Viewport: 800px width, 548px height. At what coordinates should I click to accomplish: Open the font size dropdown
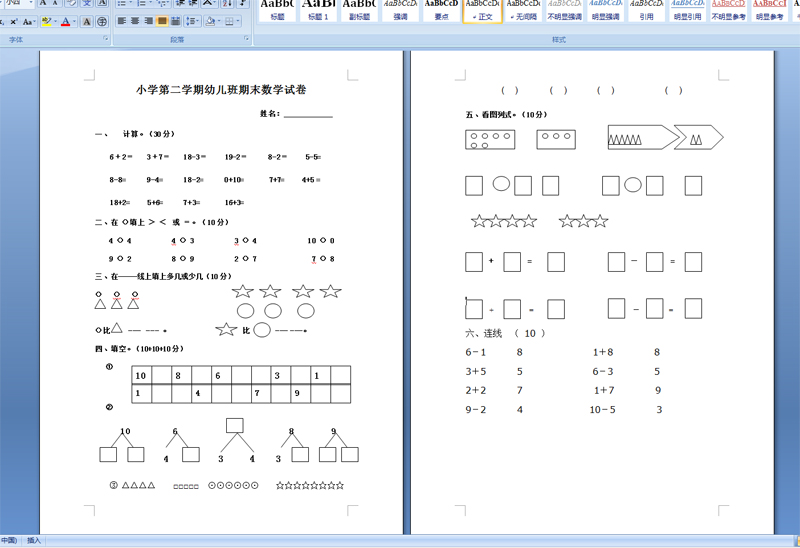pyautogui.click(x=31, y=3)
